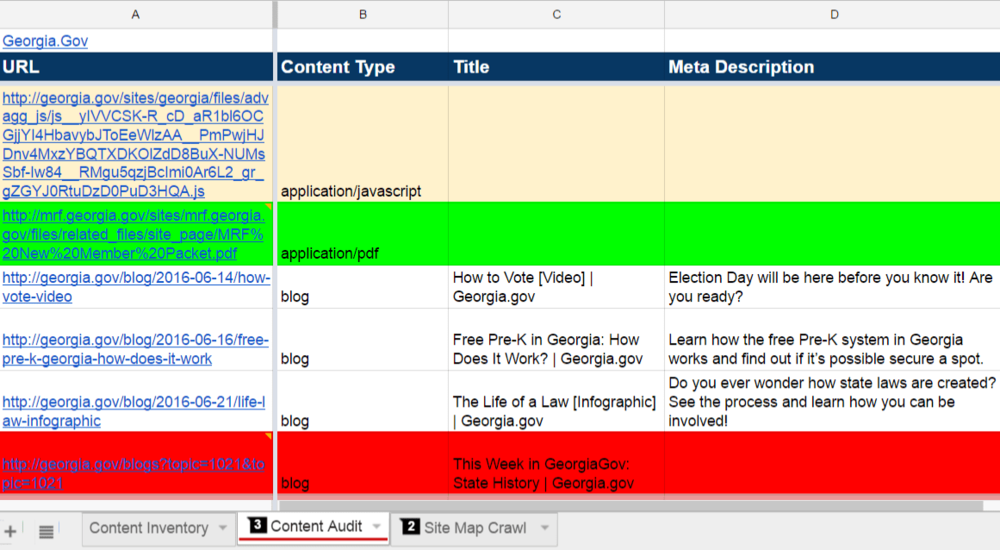Viewport: 1000px width, 550px height.
Task: Open the advagg_js JavaScript file URL link
Action: click(x=135, y=144)
